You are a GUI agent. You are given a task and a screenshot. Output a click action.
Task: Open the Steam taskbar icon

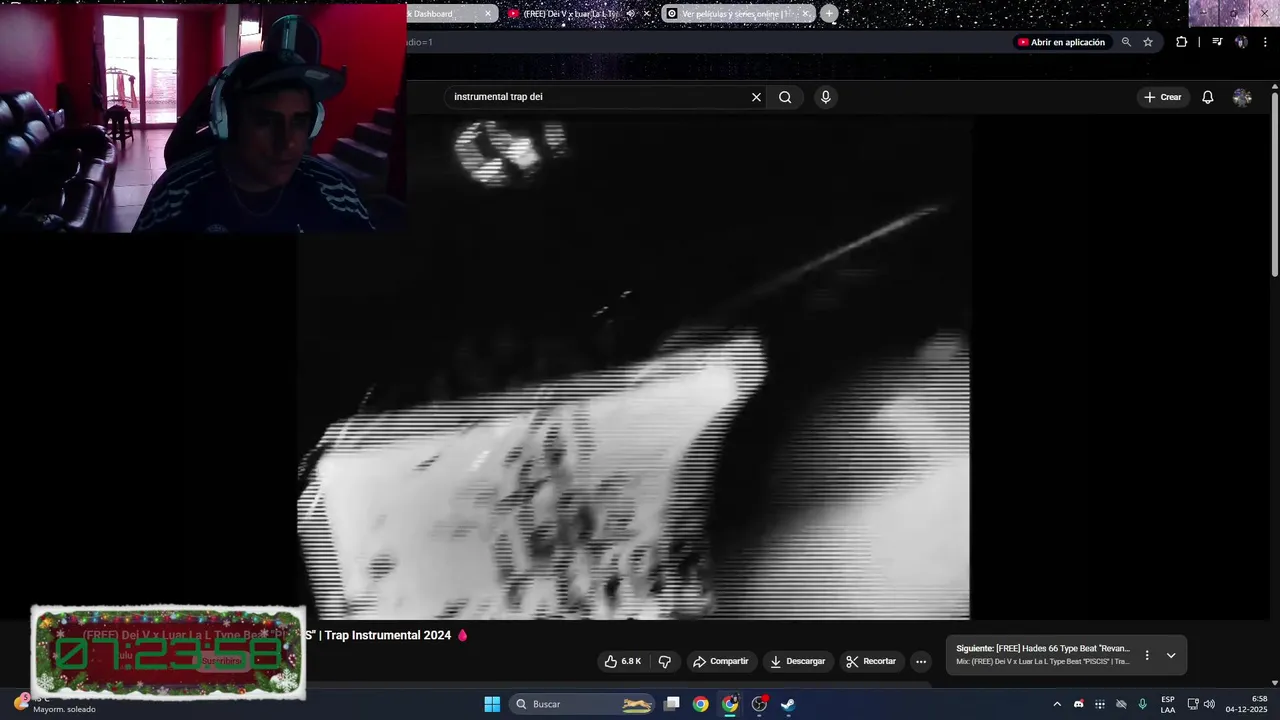pyautogui.click(x=788, y=704)
